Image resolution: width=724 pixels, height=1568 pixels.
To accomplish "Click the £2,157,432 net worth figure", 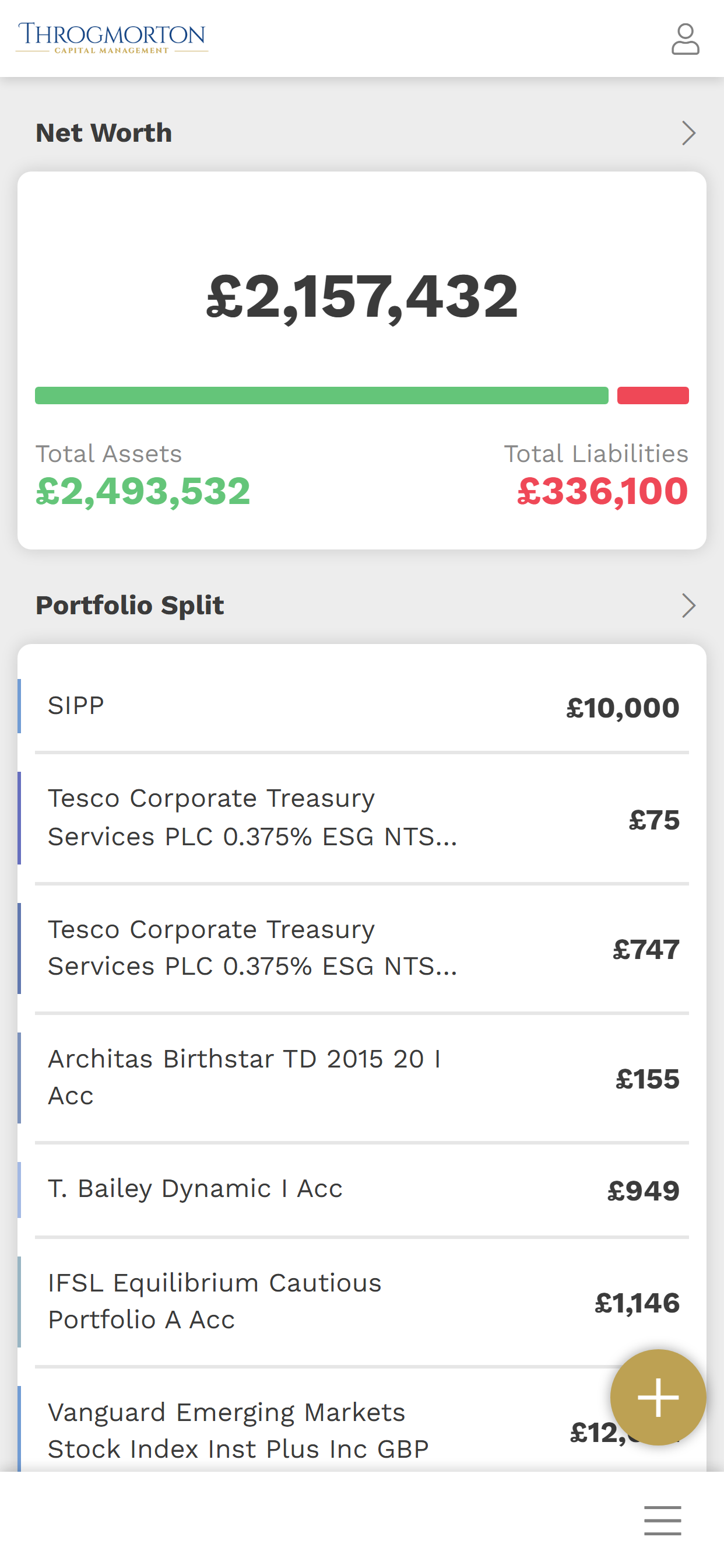I will coord(362,296).
